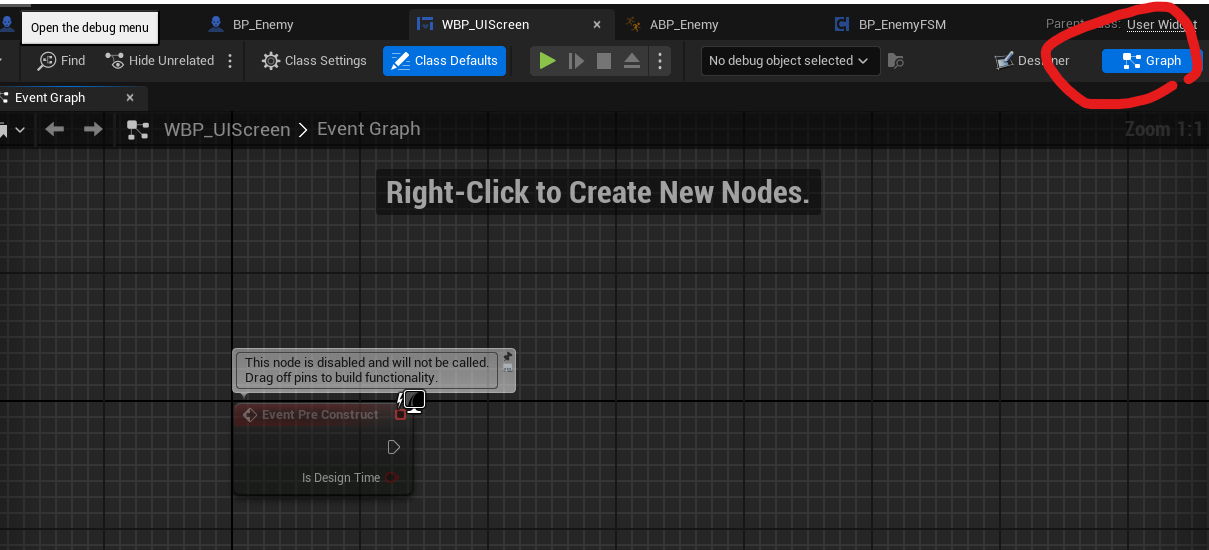Go back in graph history
Viewport: 1209px width, 550px height.
point(55,129)
